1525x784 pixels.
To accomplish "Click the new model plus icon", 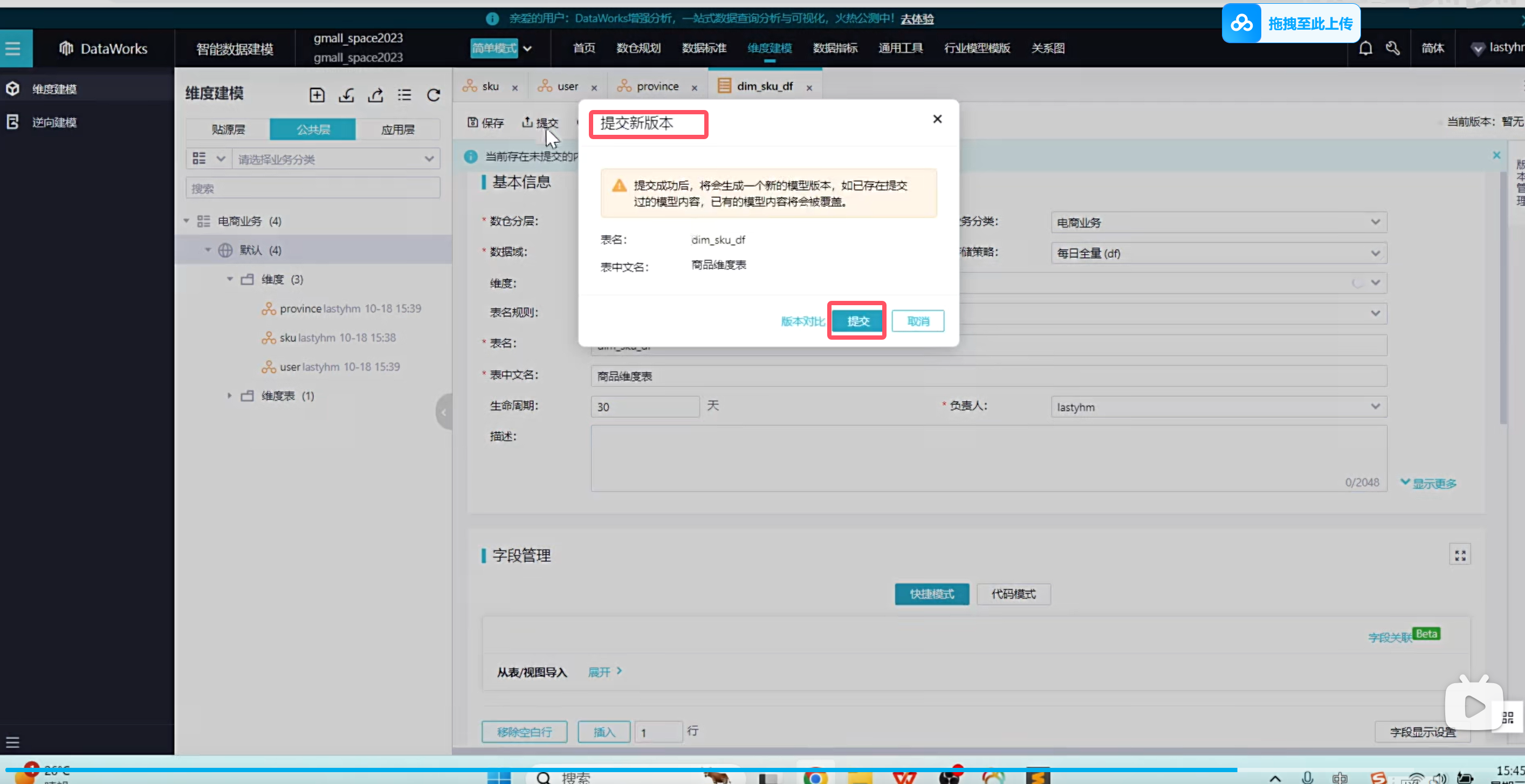I will click(317, 95).
